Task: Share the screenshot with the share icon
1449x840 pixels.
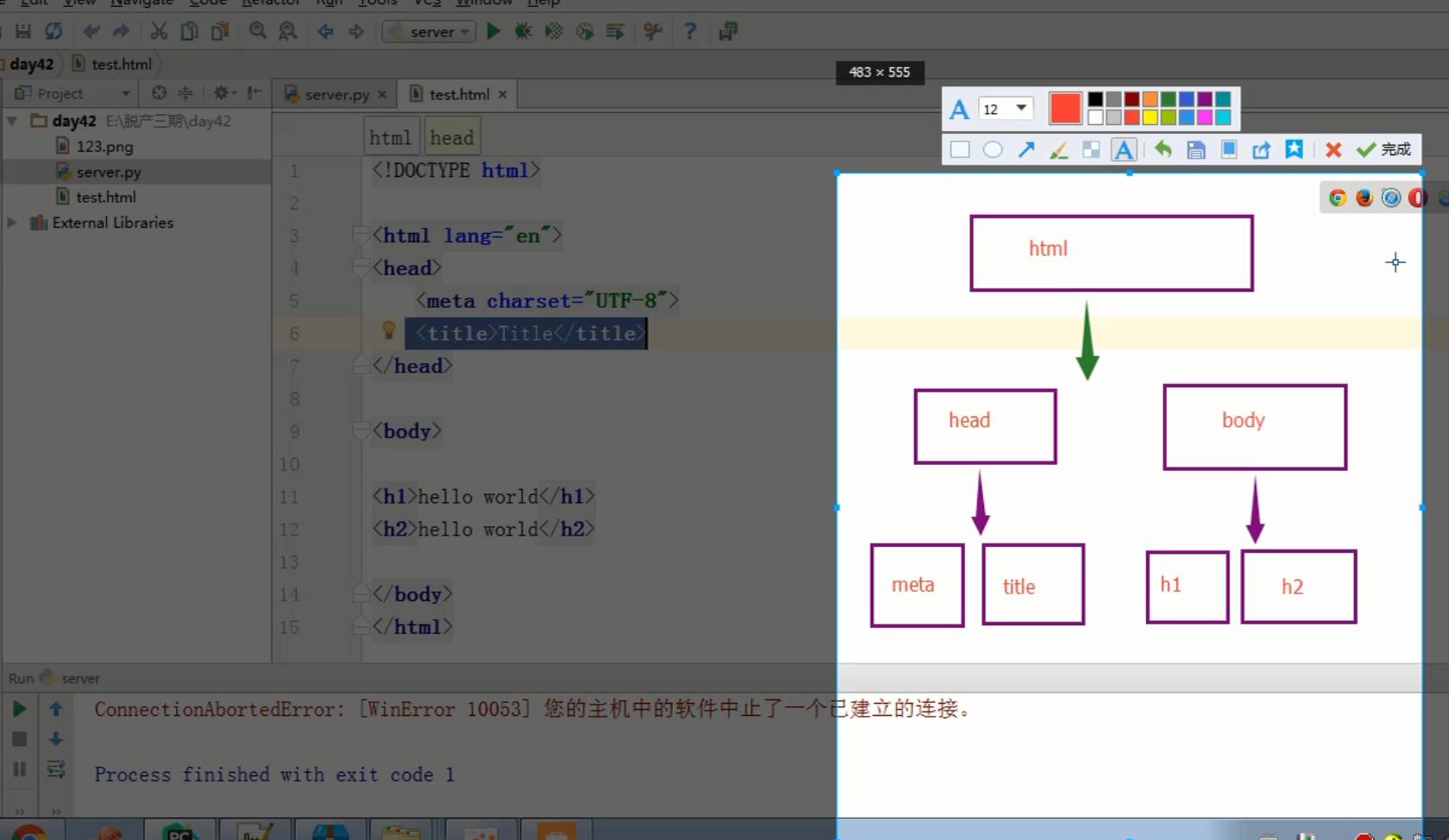Action: coord(1261,150)
